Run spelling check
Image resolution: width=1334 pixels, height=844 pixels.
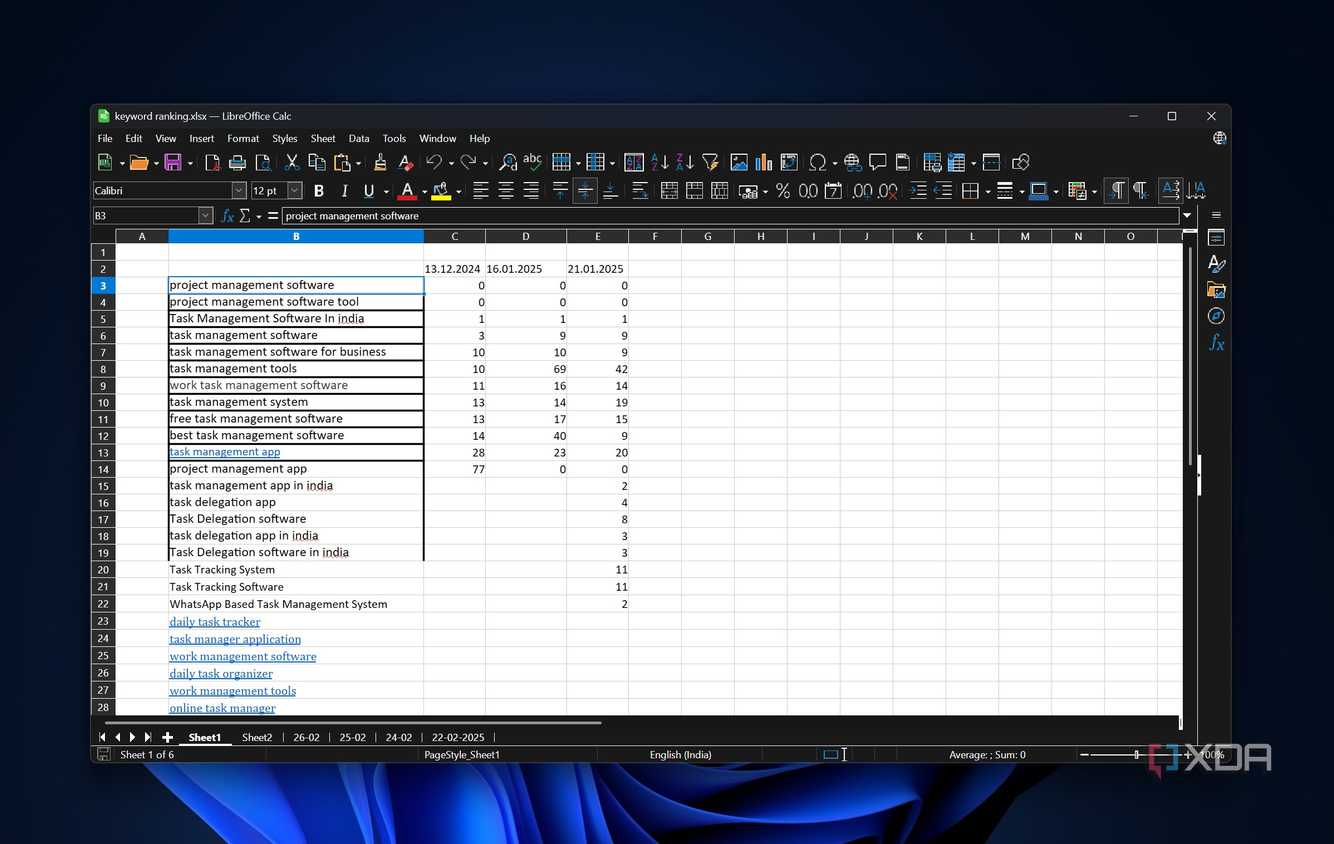click(532, 162)
